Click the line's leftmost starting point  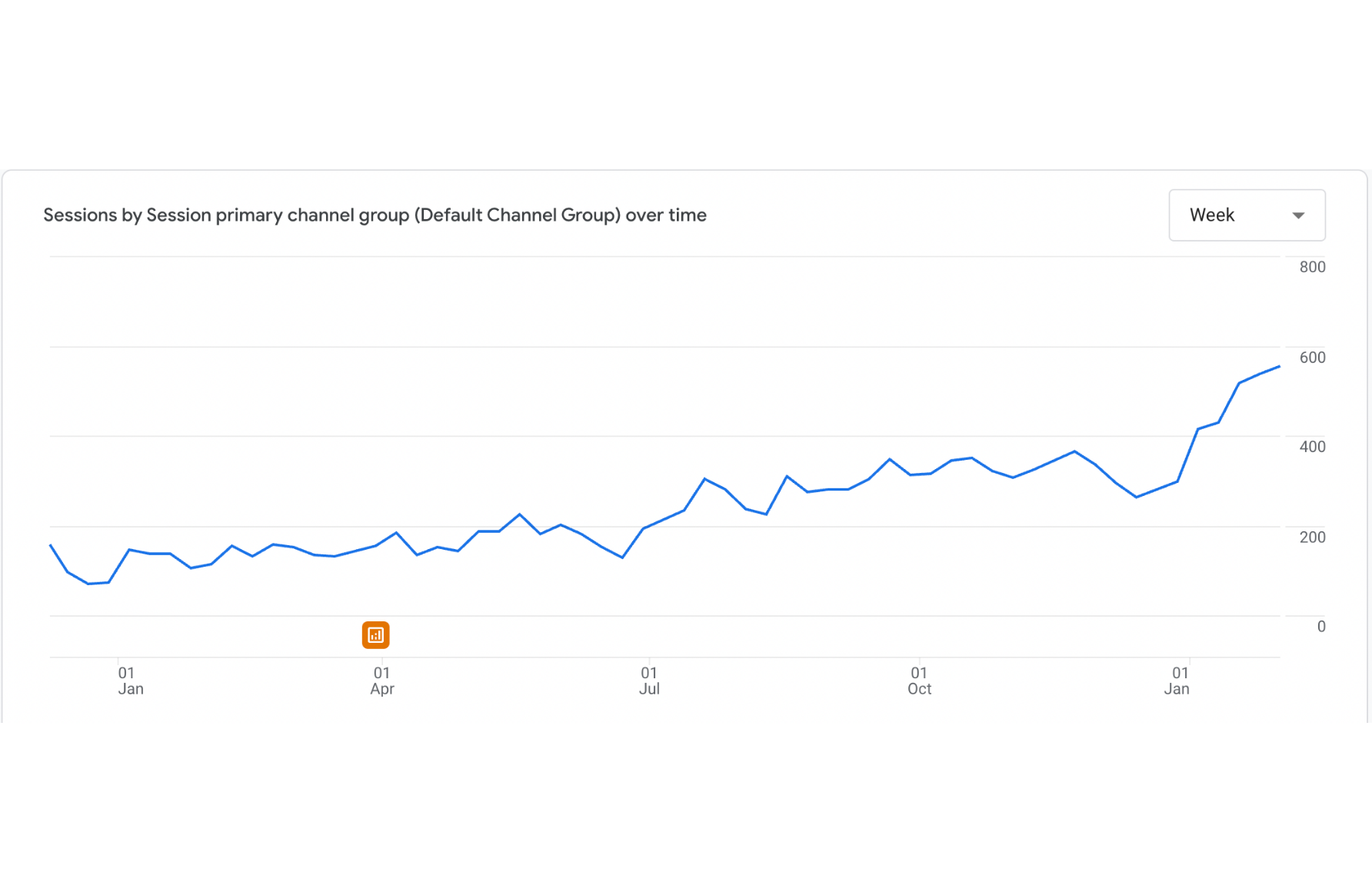click(51, 545)
